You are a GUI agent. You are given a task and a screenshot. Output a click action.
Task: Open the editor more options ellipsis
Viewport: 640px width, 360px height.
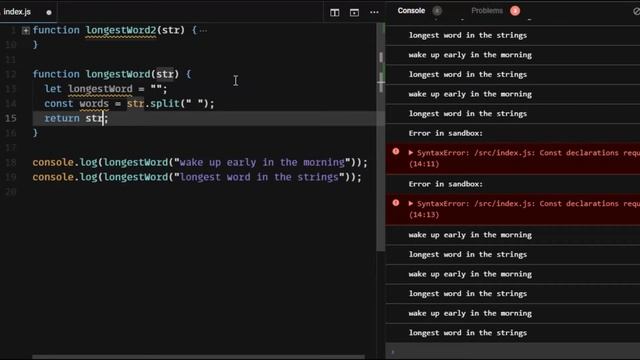[x=374, y=12]
